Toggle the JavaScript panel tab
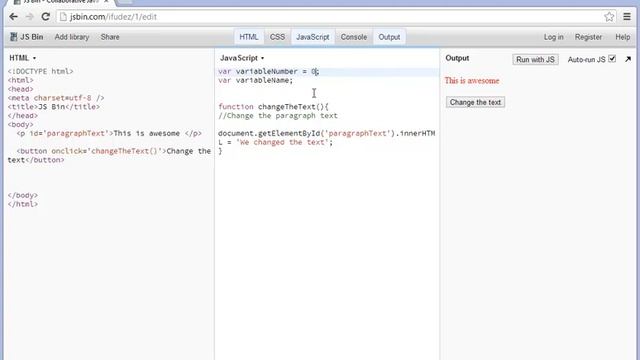Screen dimensions: 640x360 313,37
